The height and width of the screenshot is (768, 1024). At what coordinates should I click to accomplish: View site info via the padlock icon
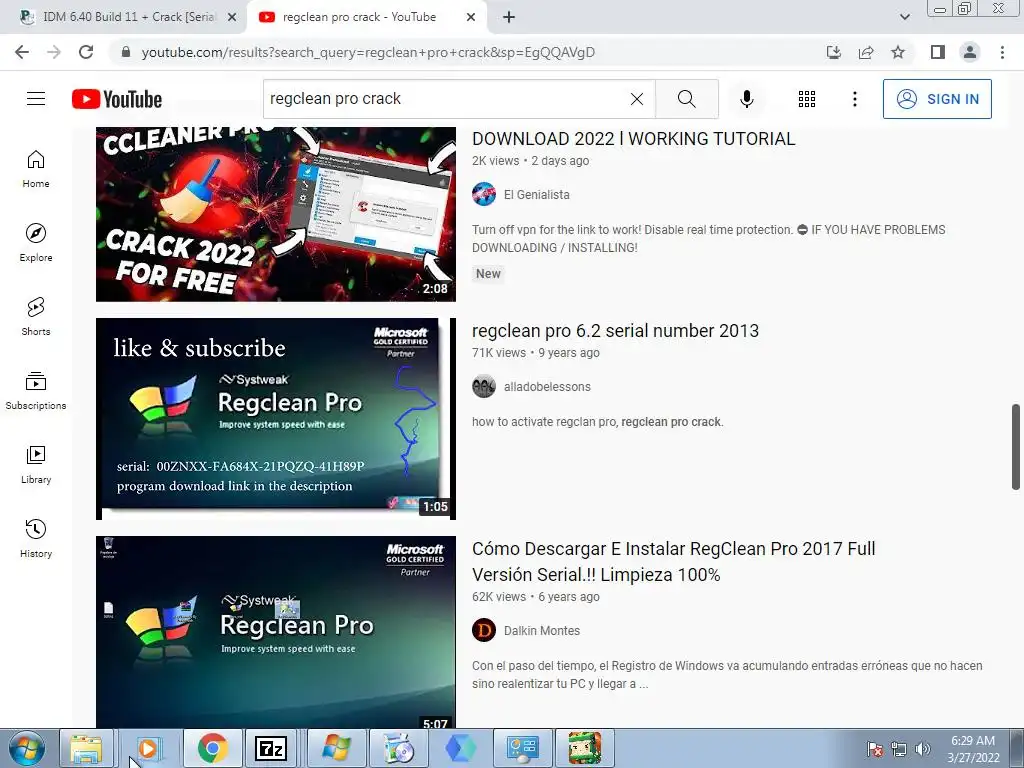pyautogui.click(x=126, y=52)
